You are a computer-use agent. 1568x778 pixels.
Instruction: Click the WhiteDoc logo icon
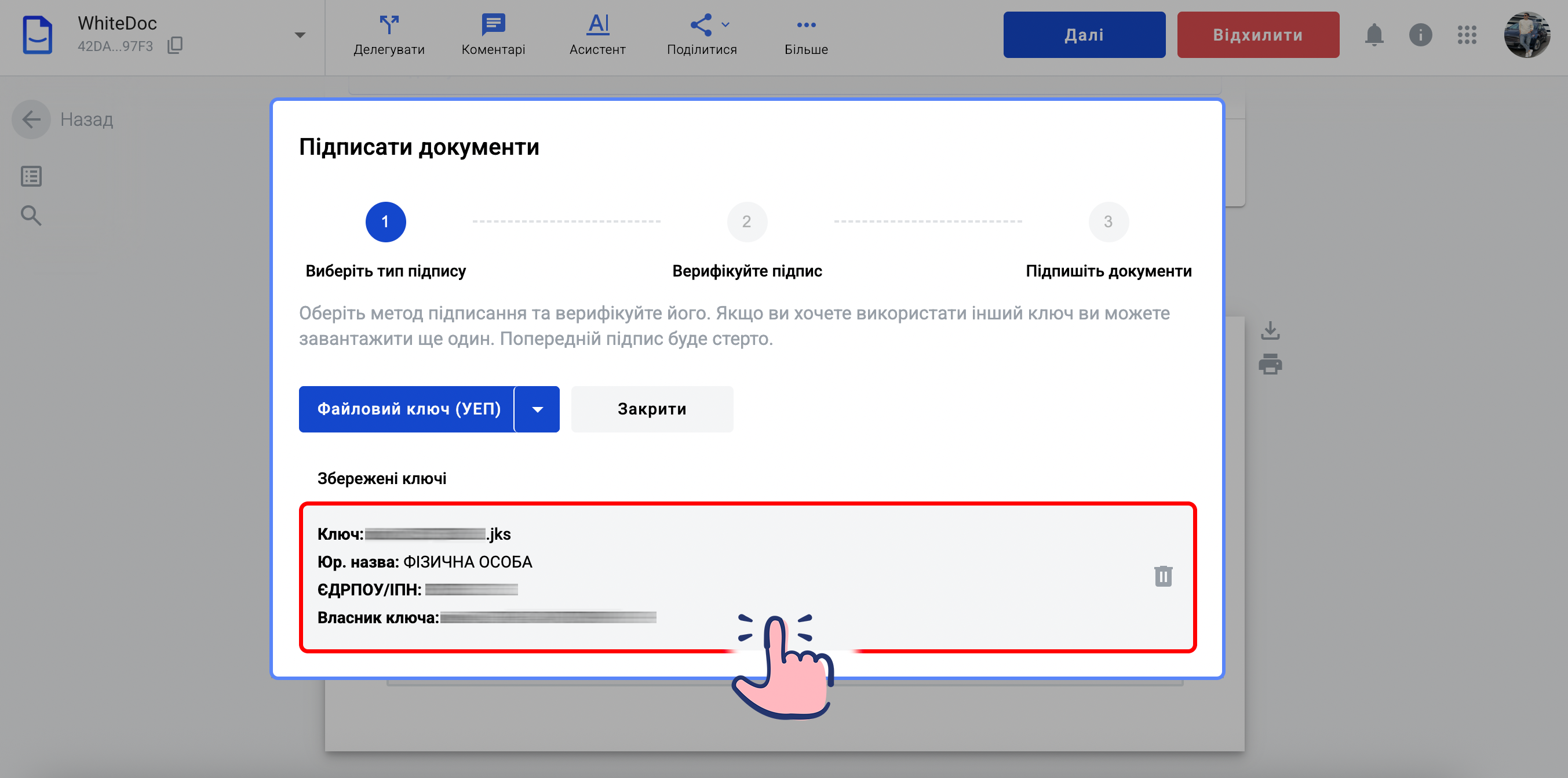click(x=37, y=35)
